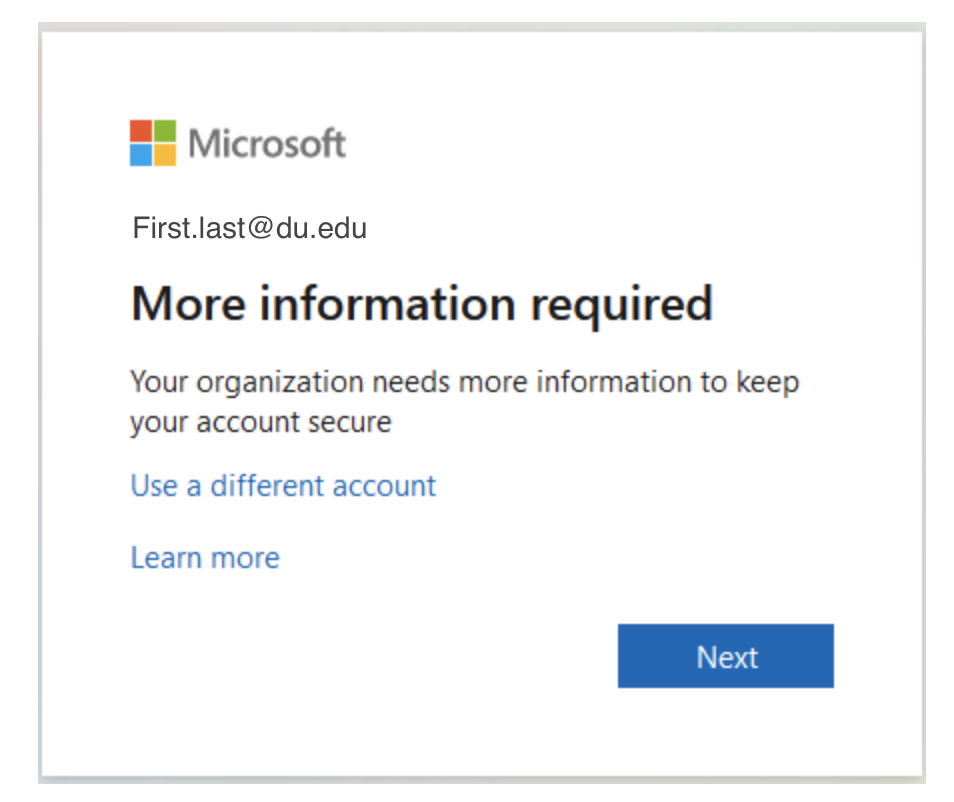Click the blue square of the Microsoft logo
Image resolution: width=954 pixels, height=802 pixels.
tap(141, 155)
